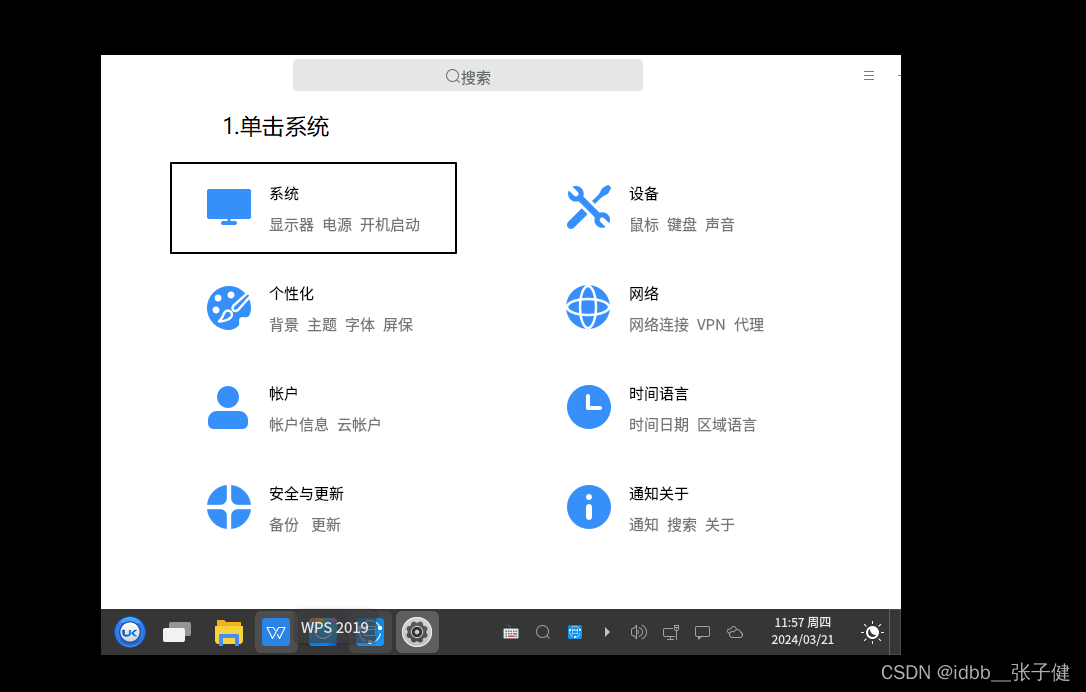
Task: Click show desktop strip at taskbar end
Action: point(895,632)
